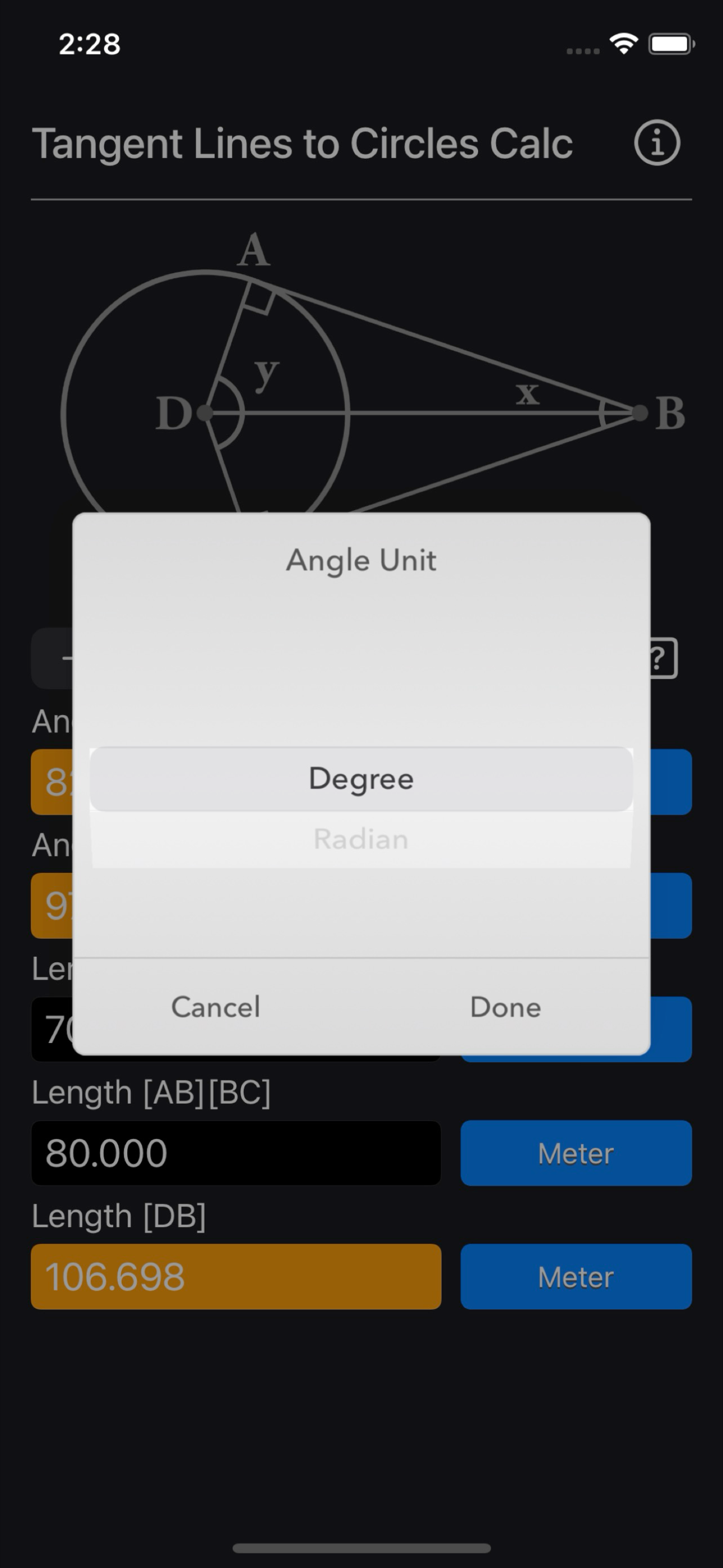Tap the partially visible 70 length field
This screenshot has width=723, height=1568.
[x=55, y=1029]
